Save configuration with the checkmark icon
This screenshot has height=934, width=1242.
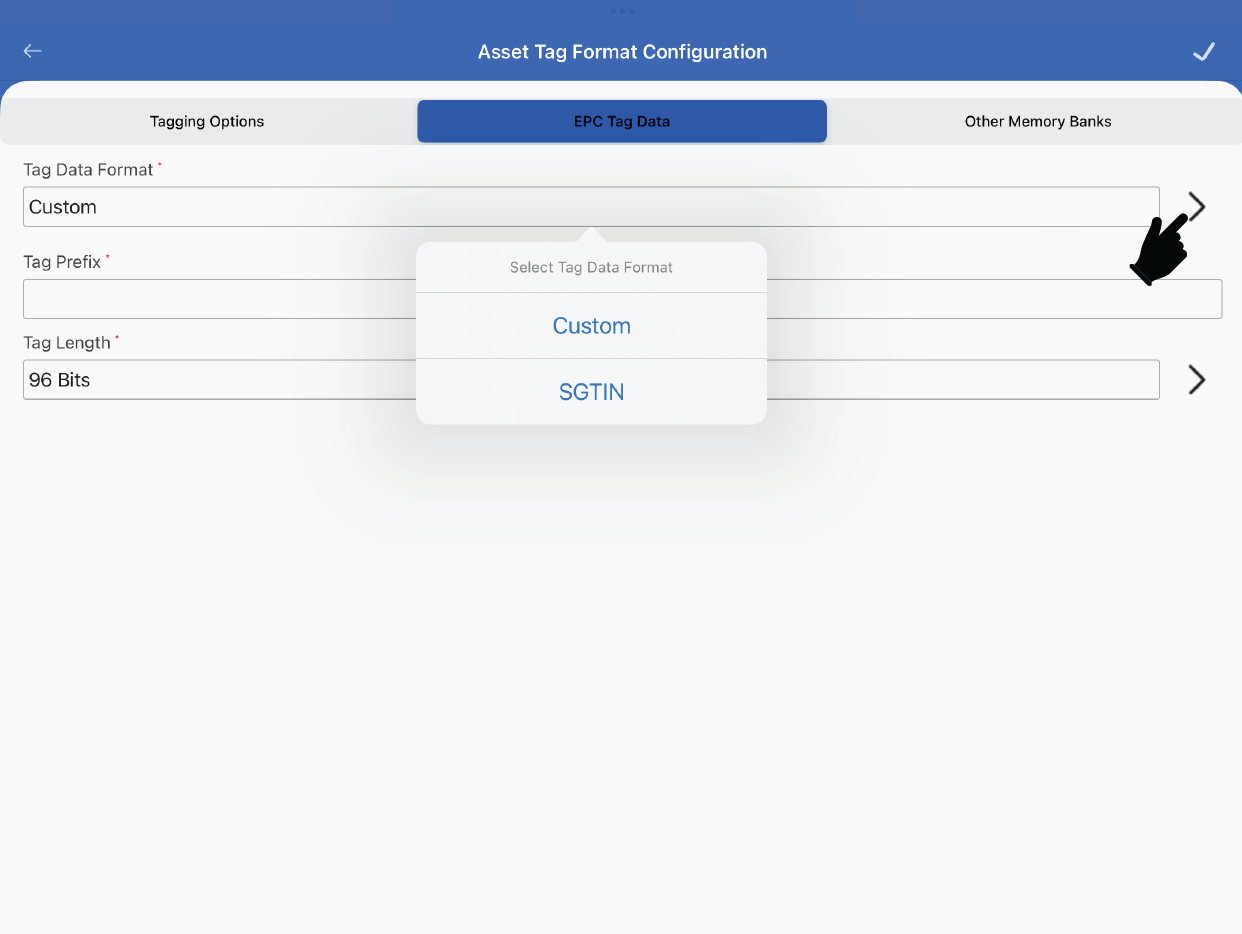tap(1204, 52)
